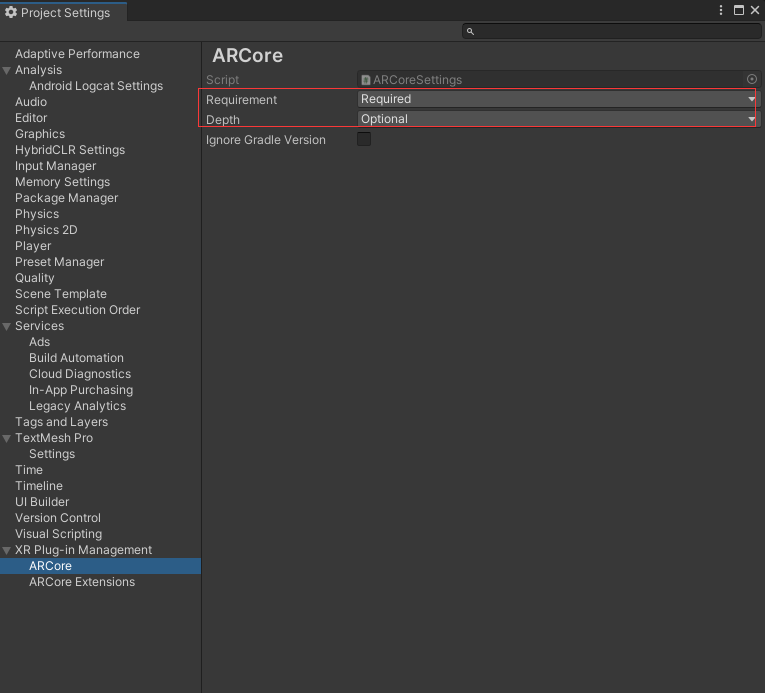
Task: Select Time settings
Action: 29,470
